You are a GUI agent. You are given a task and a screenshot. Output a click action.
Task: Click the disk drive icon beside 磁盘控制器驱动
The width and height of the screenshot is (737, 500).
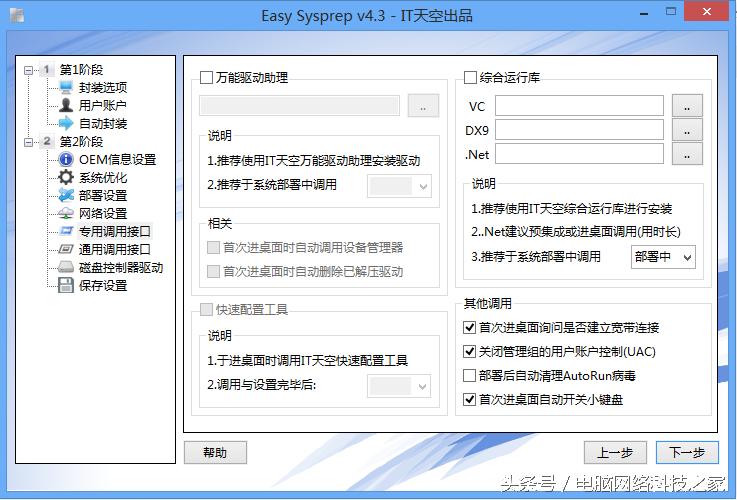click(x=66, y=267)
